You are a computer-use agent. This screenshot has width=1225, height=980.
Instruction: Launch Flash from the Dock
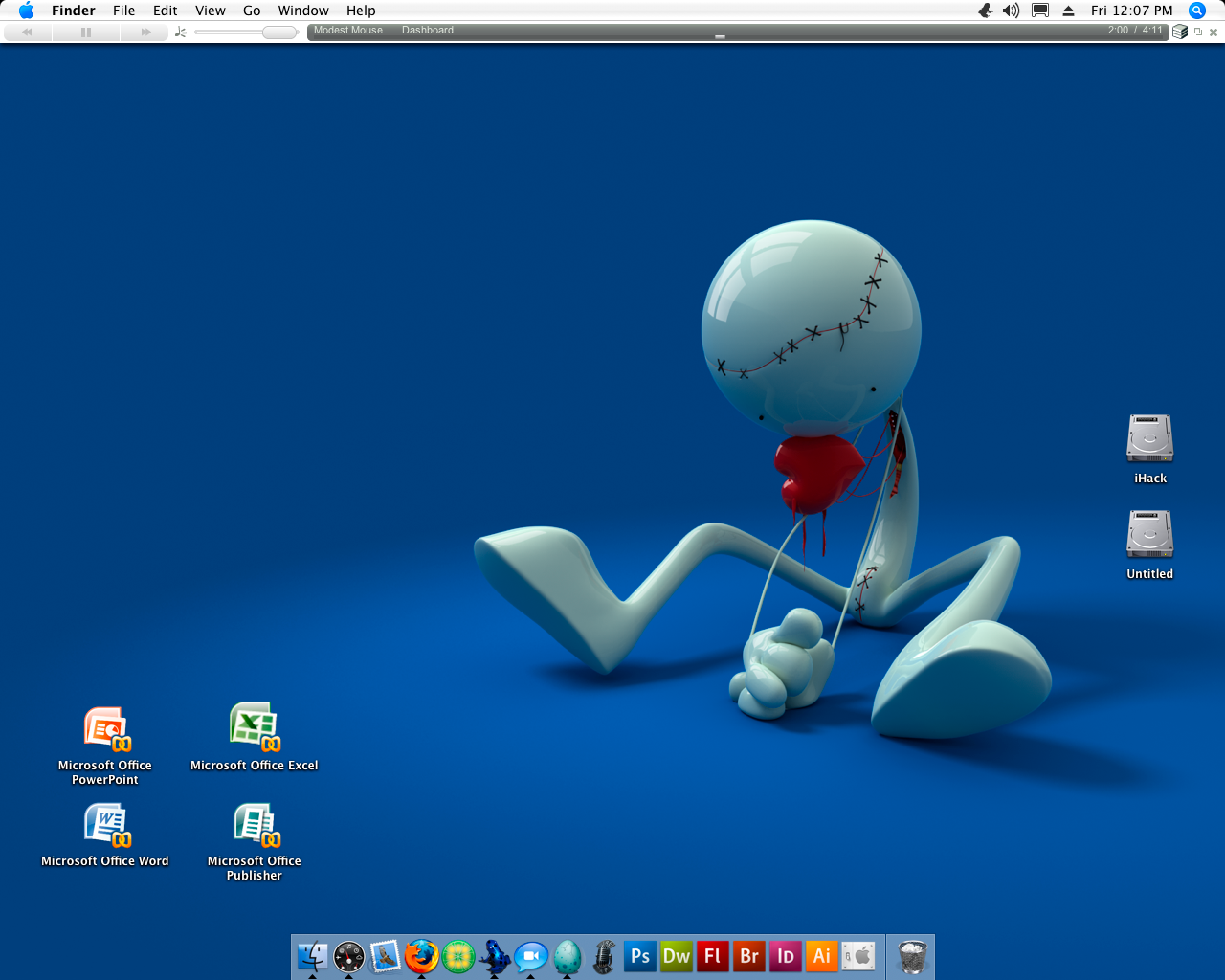[713, 956]
